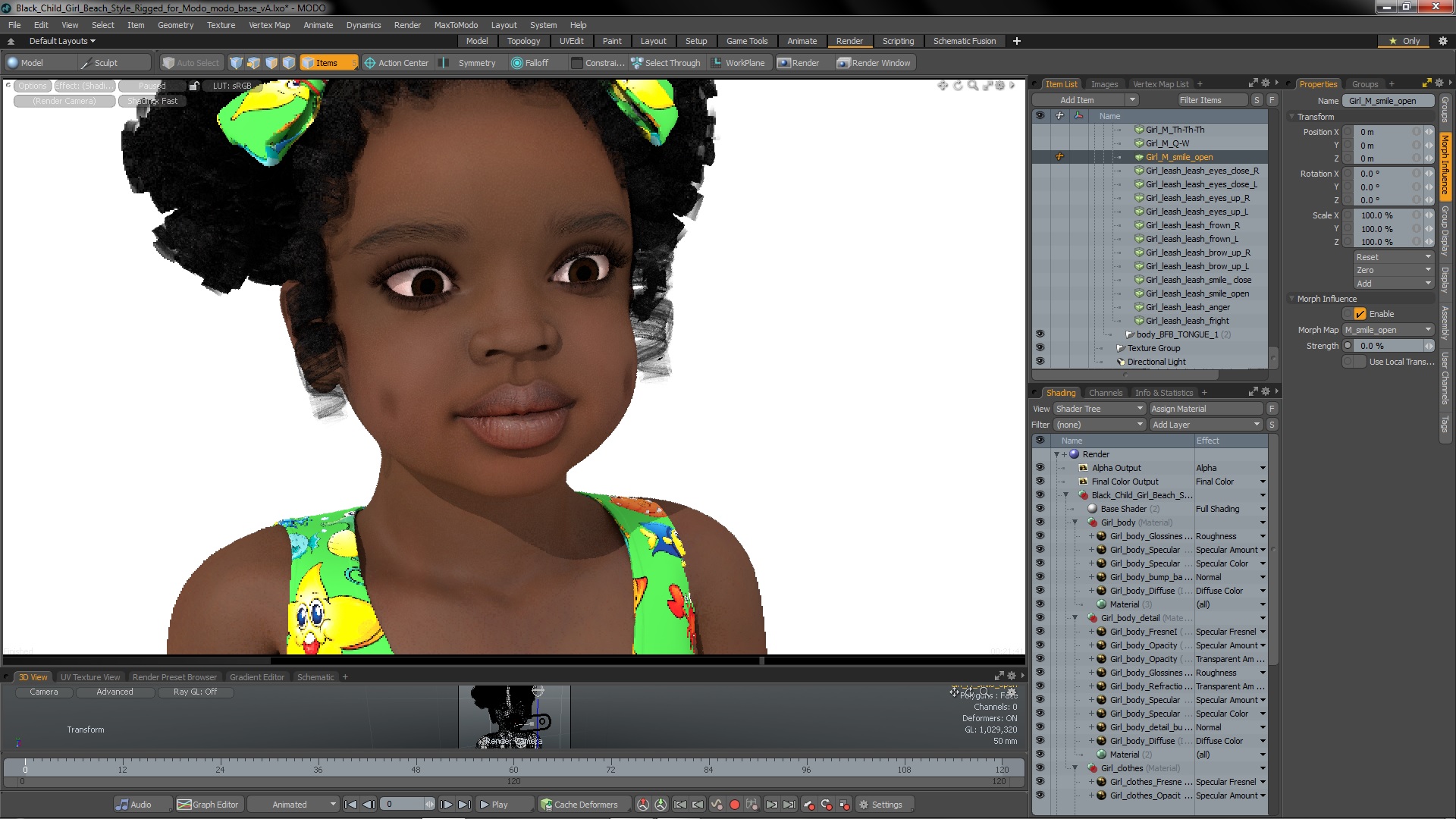
Task: Toggle the Symmetry option
Action: 469,63
